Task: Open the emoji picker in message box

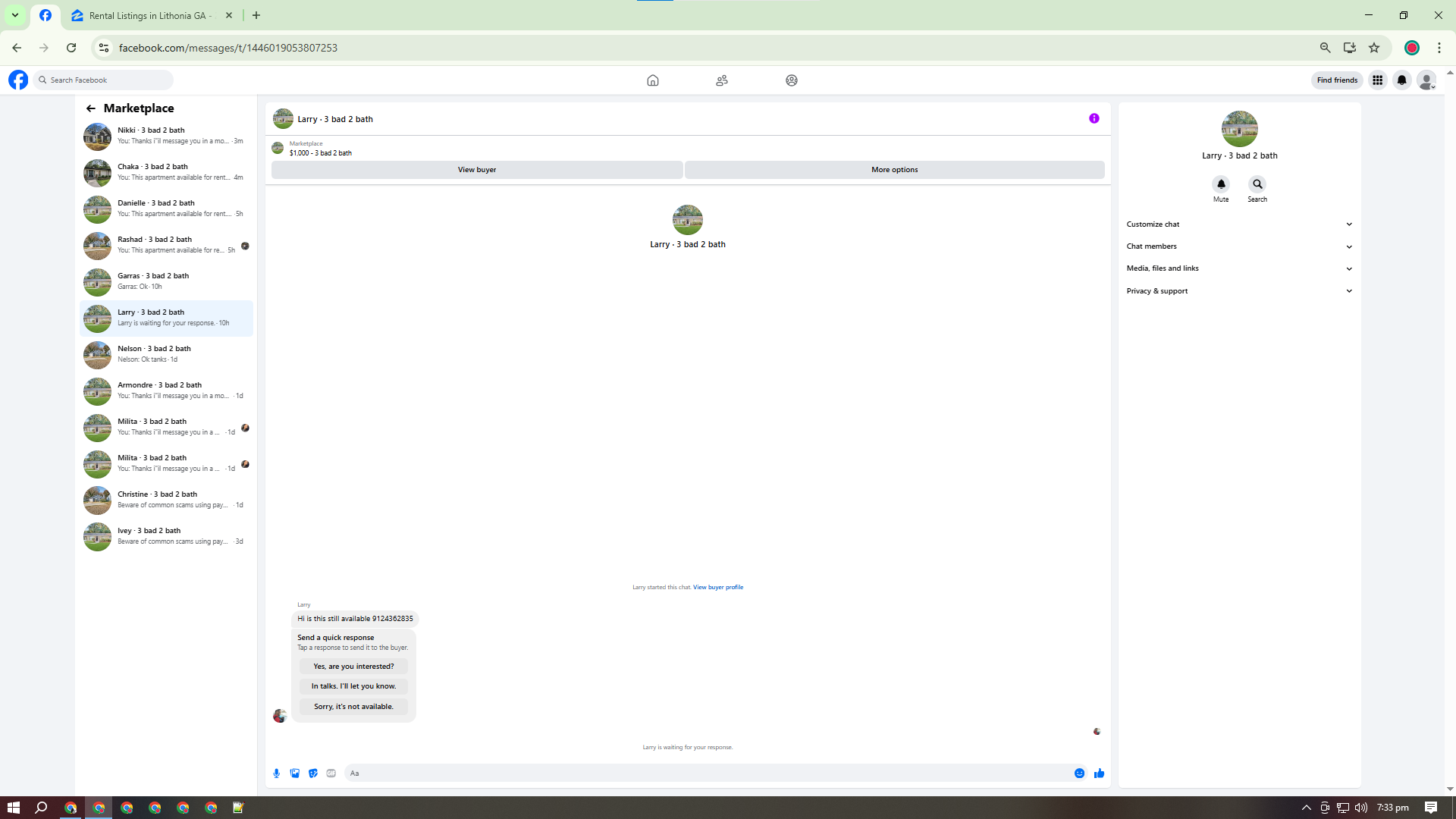Action: [x=1079, y=773]
